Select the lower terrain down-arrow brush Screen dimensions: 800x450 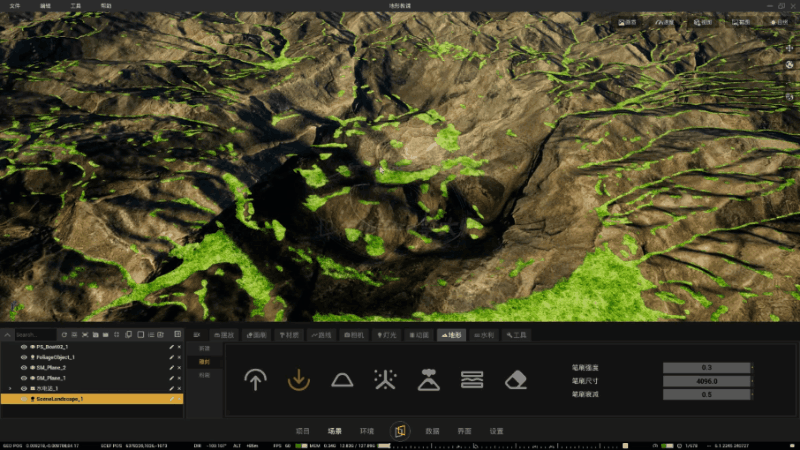(298, 380)
